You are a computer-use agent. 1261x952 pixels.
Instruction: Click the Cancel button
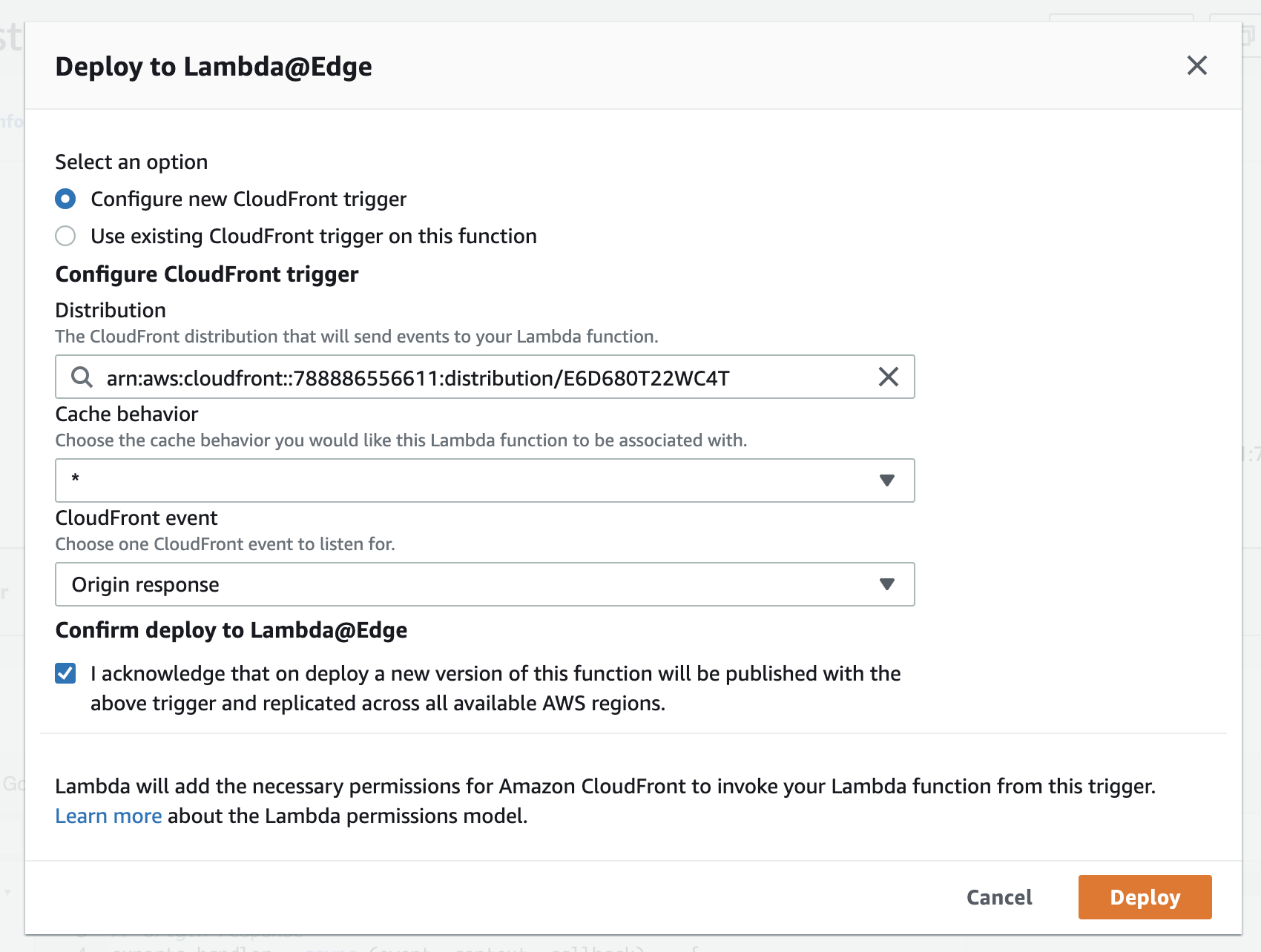click(999, 897)
